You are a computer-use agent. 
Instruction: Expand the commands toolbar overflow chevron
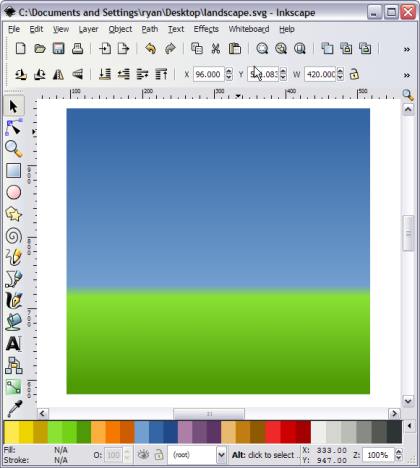[407, 49]
